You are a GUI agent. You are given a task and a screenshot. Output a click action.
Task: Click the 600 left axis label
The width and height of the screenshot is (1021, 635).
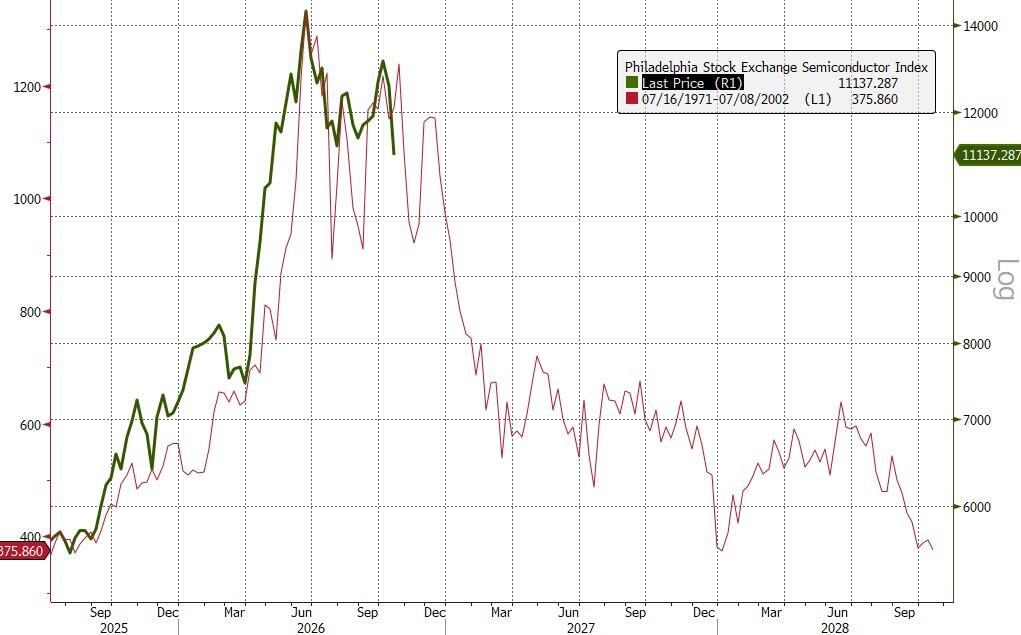click(30, 425)
